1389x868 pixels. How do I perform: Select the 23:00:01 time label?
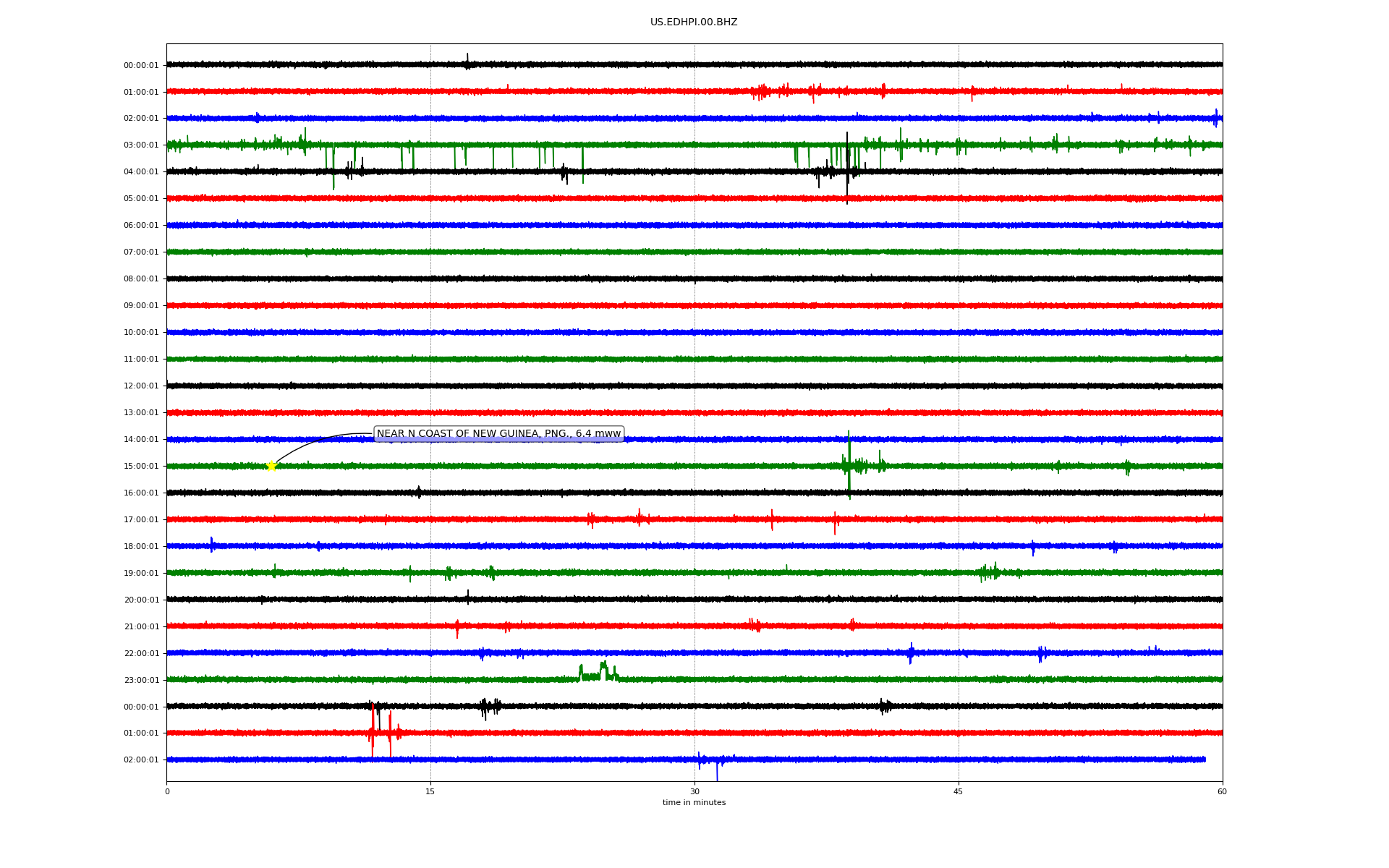(141, 681)
